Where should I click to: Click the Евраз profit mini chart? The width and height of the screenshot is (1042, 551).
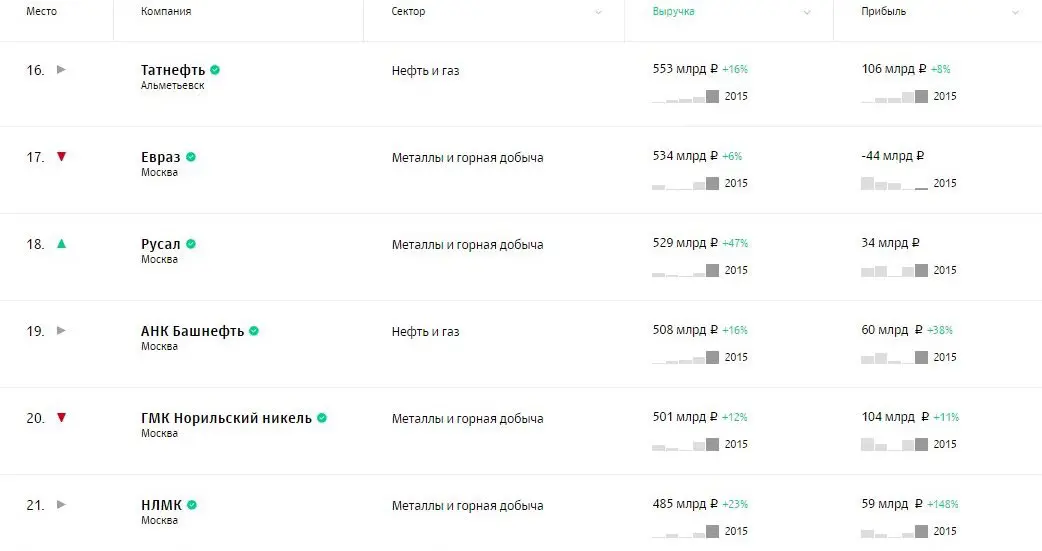[894, 184]
